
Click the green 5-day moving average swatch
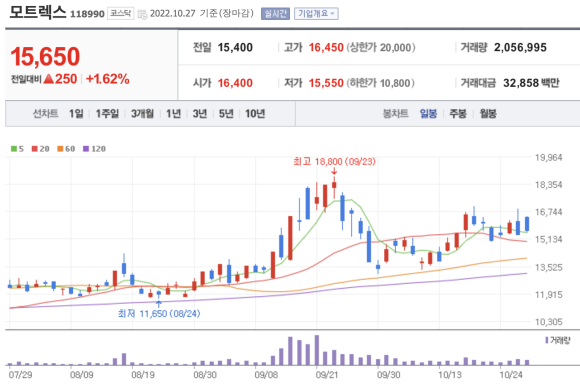(x=14, y=149)
